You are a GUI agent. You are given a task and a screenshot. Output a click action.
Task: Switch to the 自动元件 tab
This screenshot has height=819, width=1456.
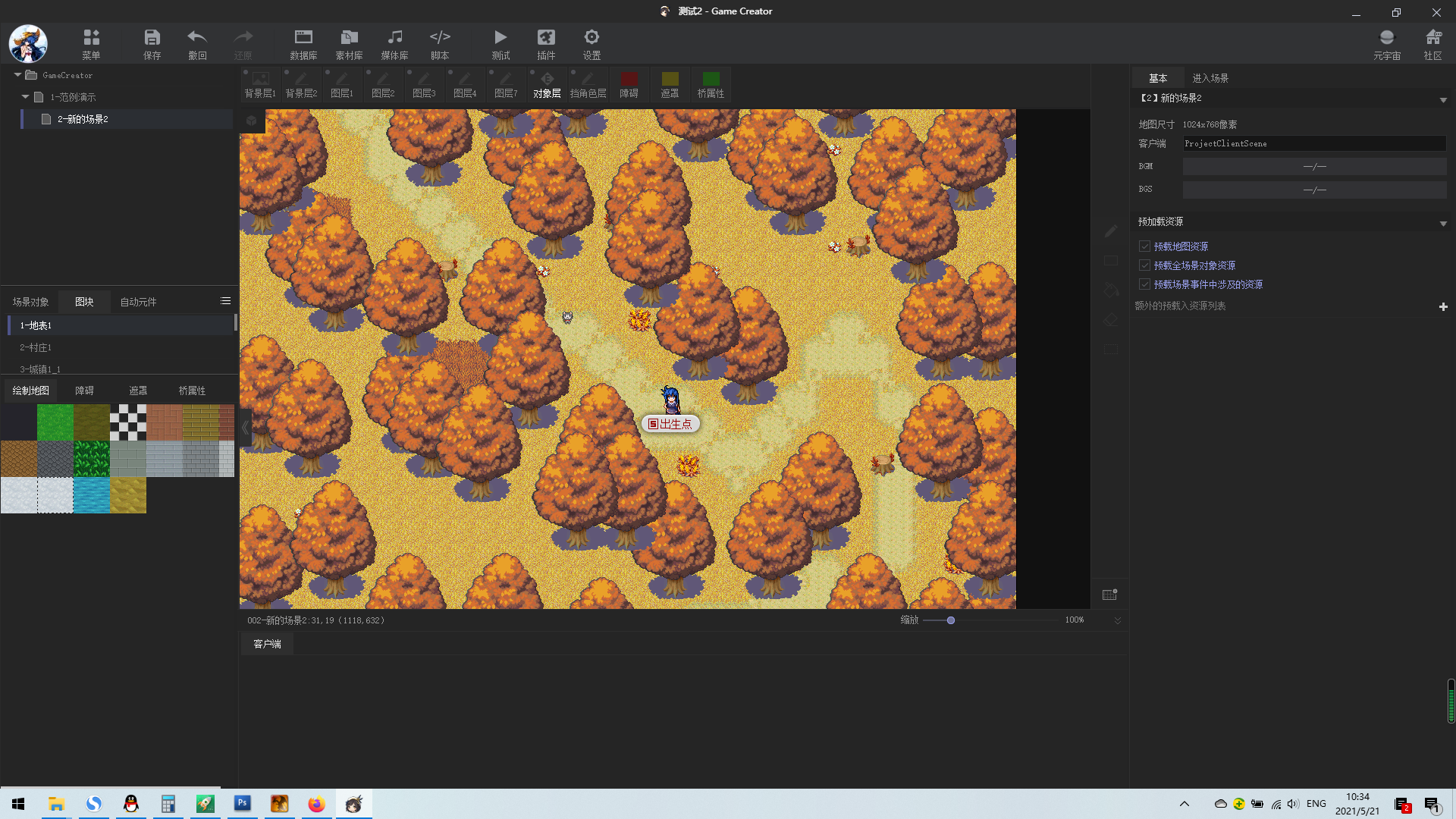tap(138, 302)
